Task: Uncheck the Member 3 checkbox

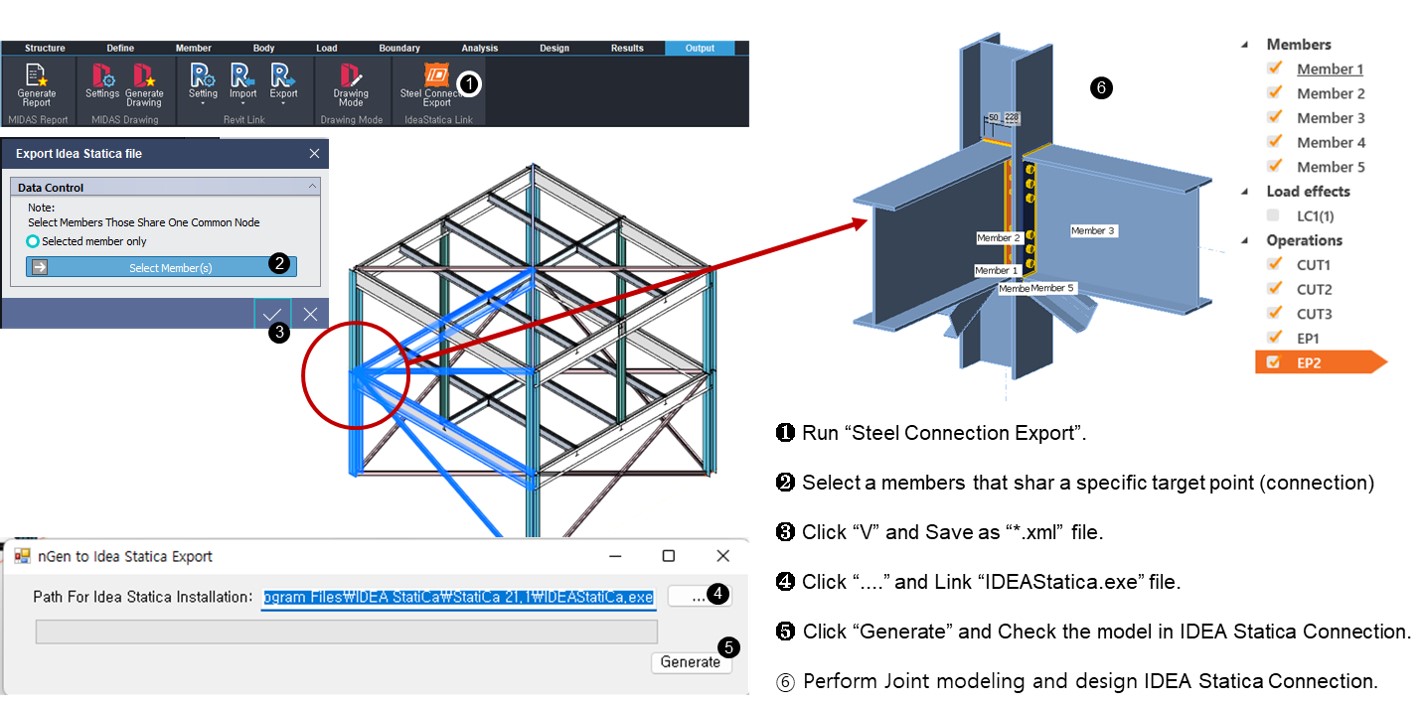Action: 1274,117
